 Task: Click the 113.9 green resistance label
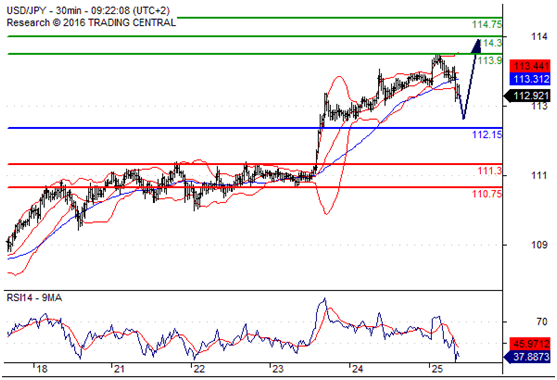[x=490, y=60]
